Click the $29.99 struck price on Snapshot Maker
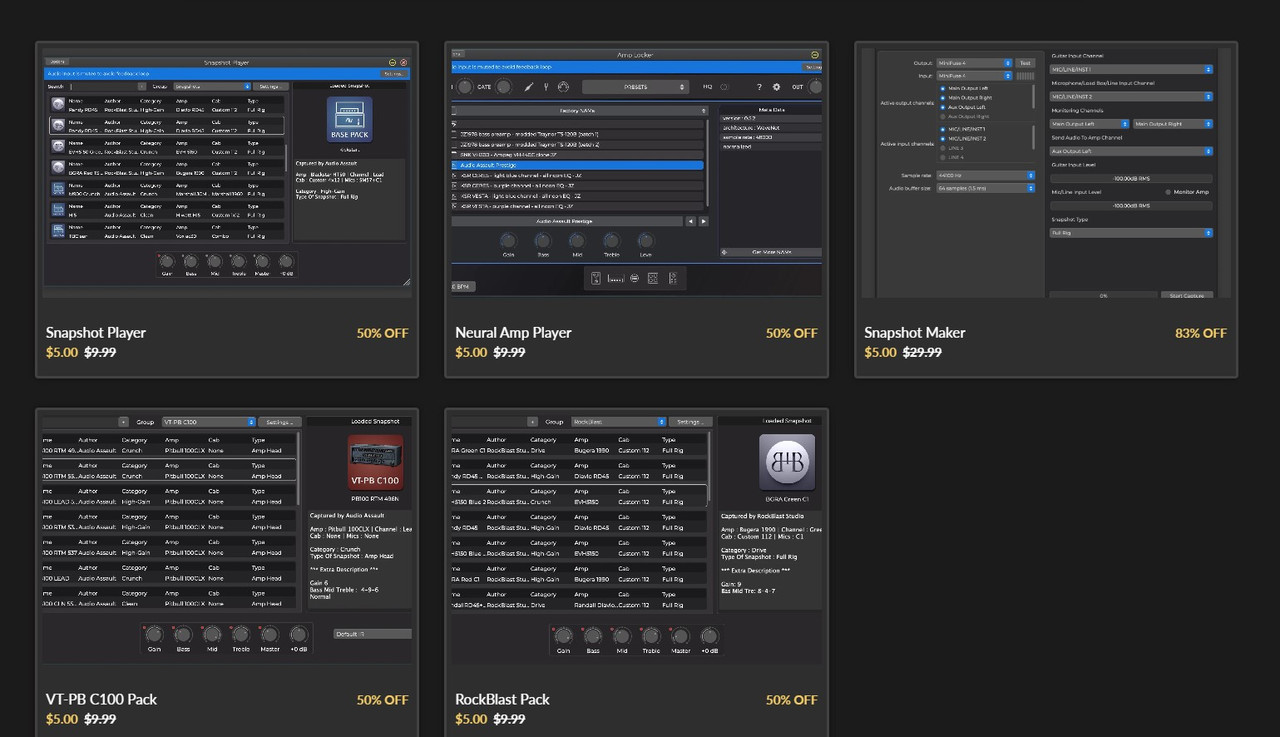Viewport: 1280px width, 737px height. coord(922,352)
